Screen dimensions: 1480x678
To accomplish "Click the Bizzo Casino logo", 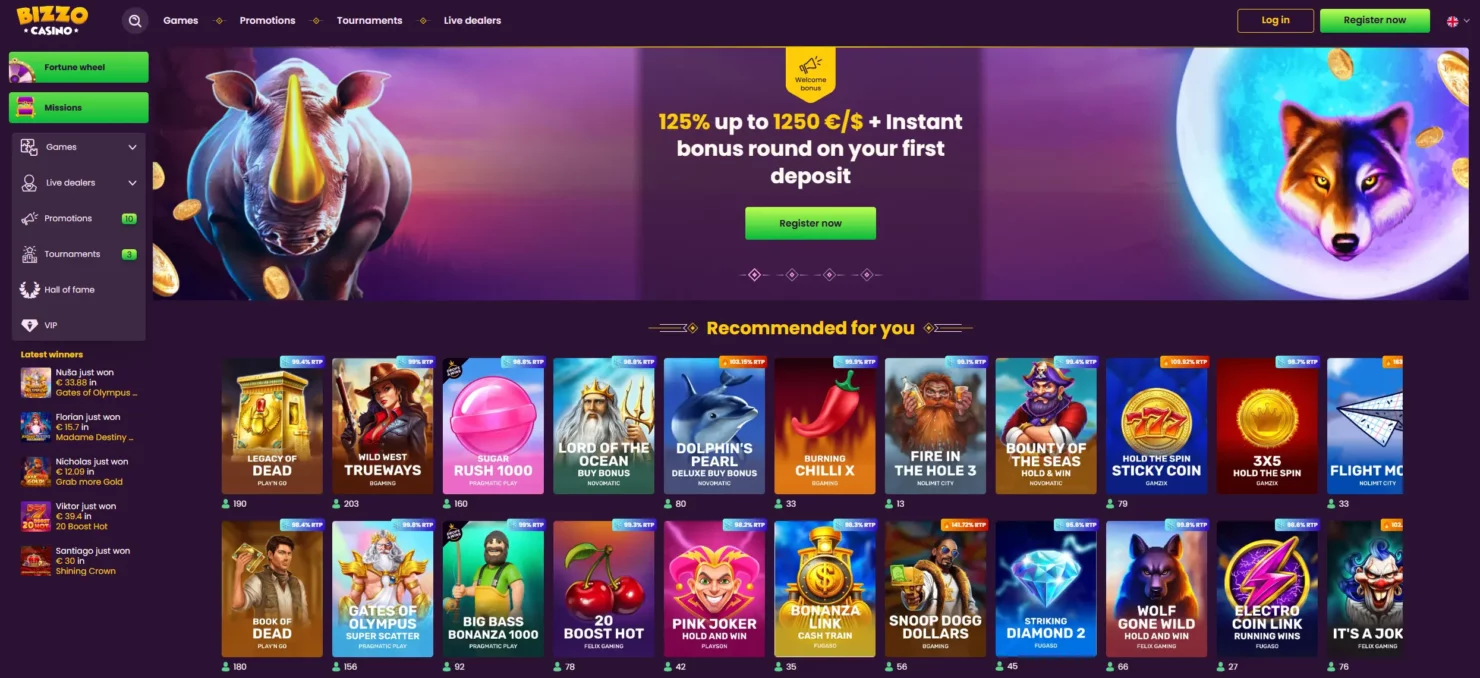I will coord(52,20).
